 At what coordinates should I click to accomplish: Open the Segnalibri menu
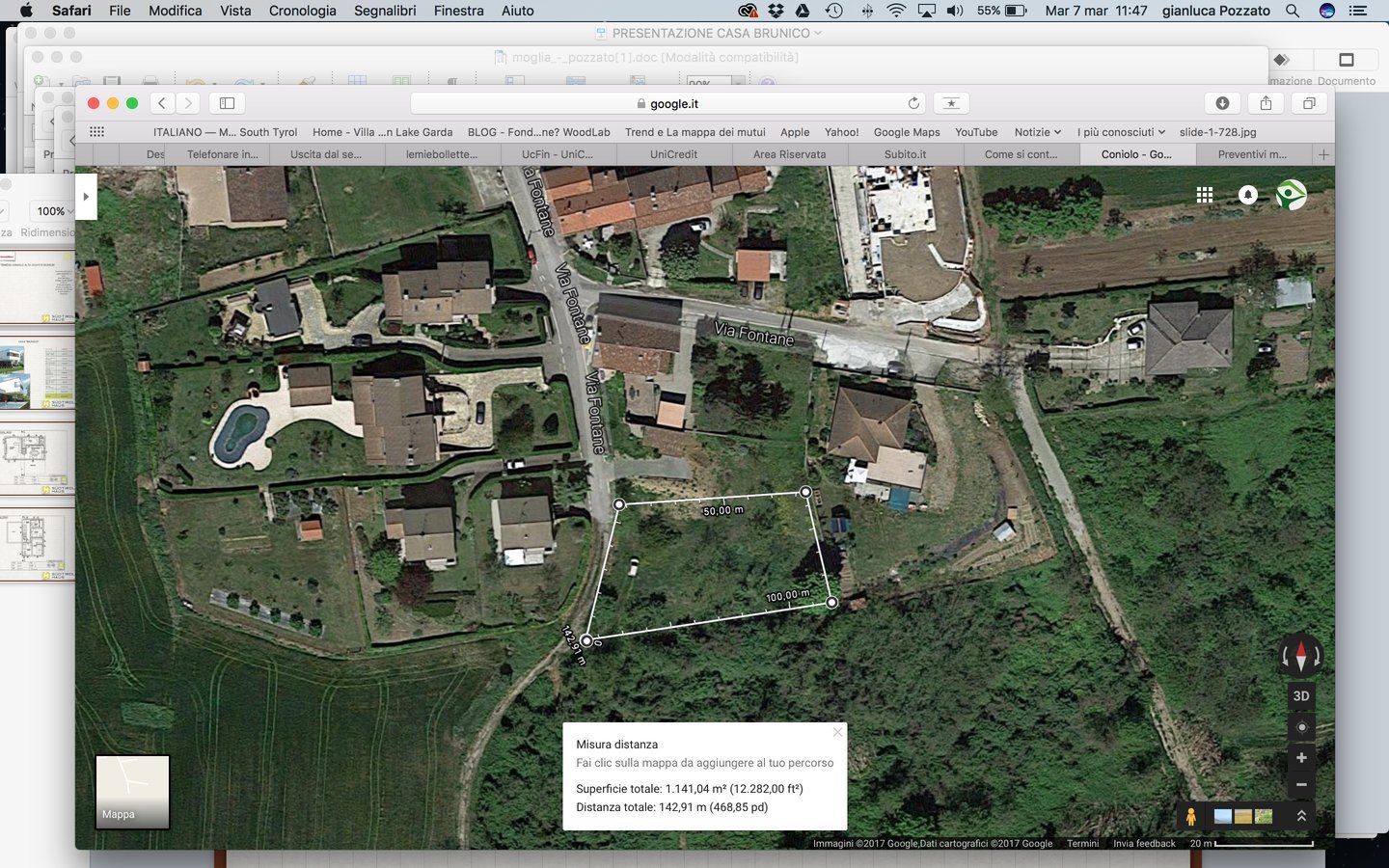click(385, 11)
